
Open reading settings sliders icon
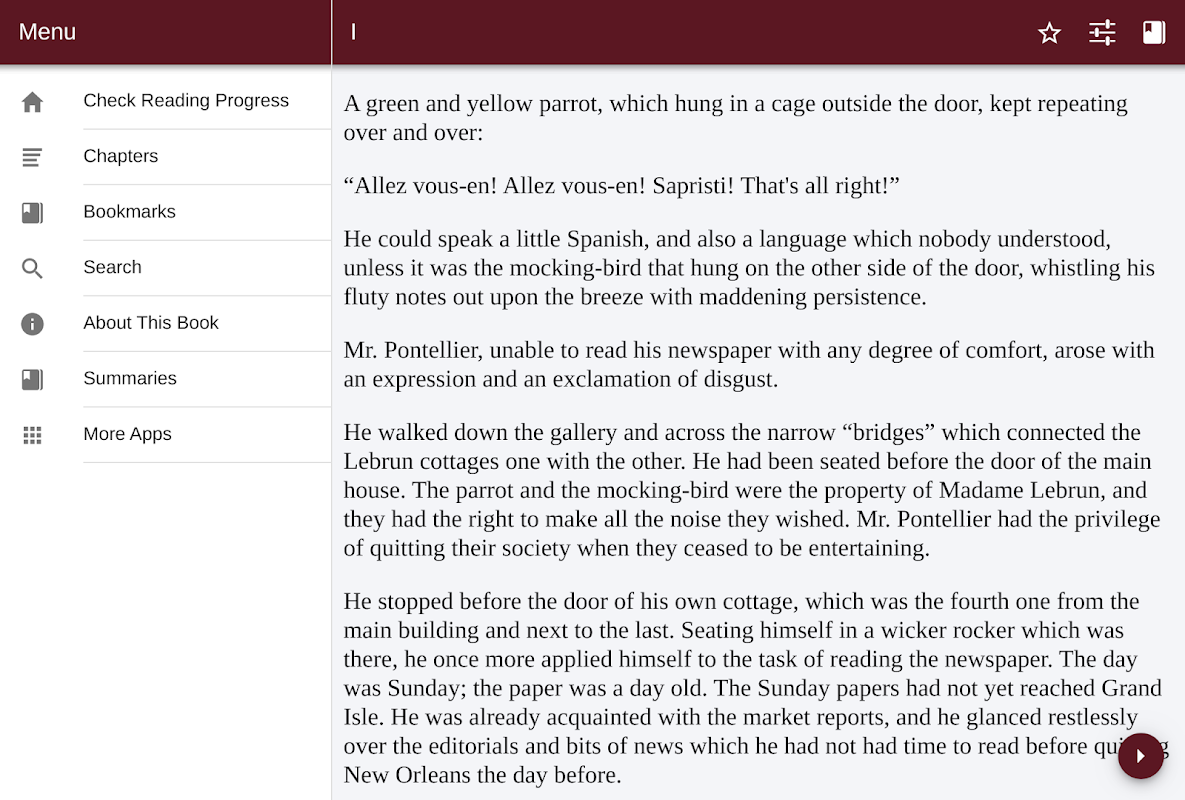1102,32
